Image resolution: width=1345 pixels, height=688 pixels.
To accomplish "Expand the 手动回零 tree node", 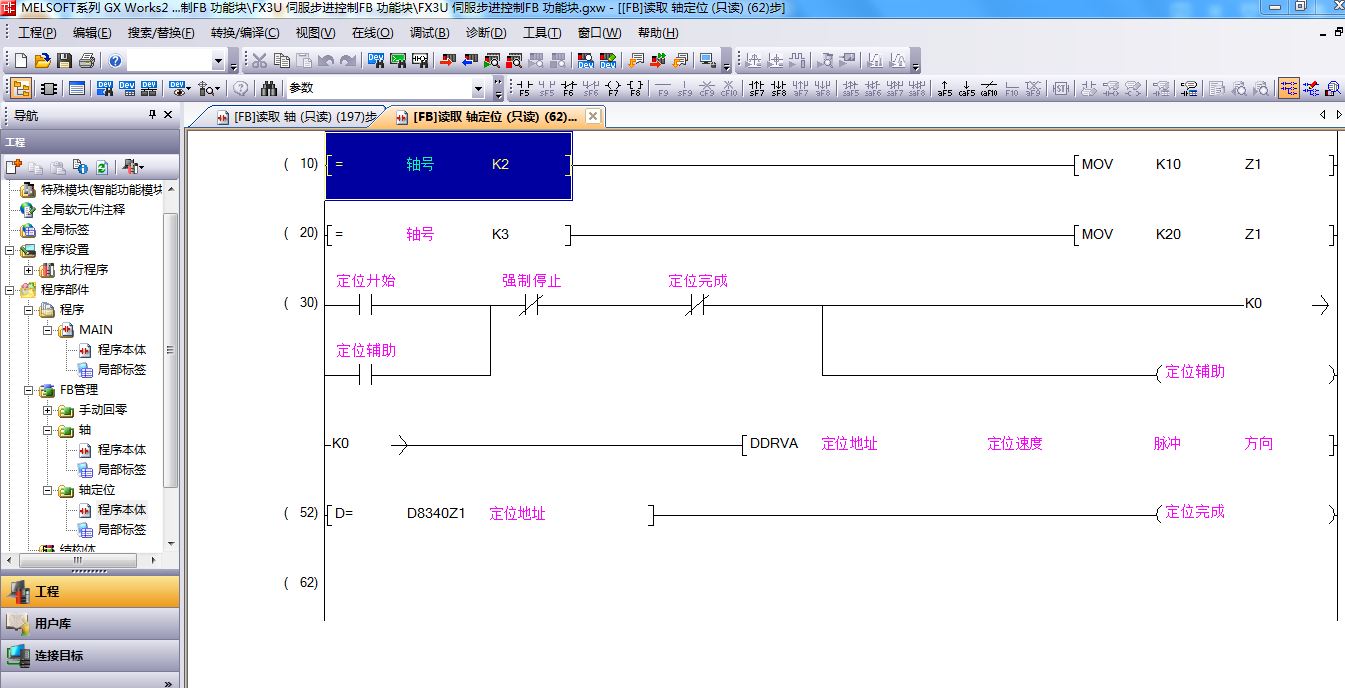I will tap(48, 410).
